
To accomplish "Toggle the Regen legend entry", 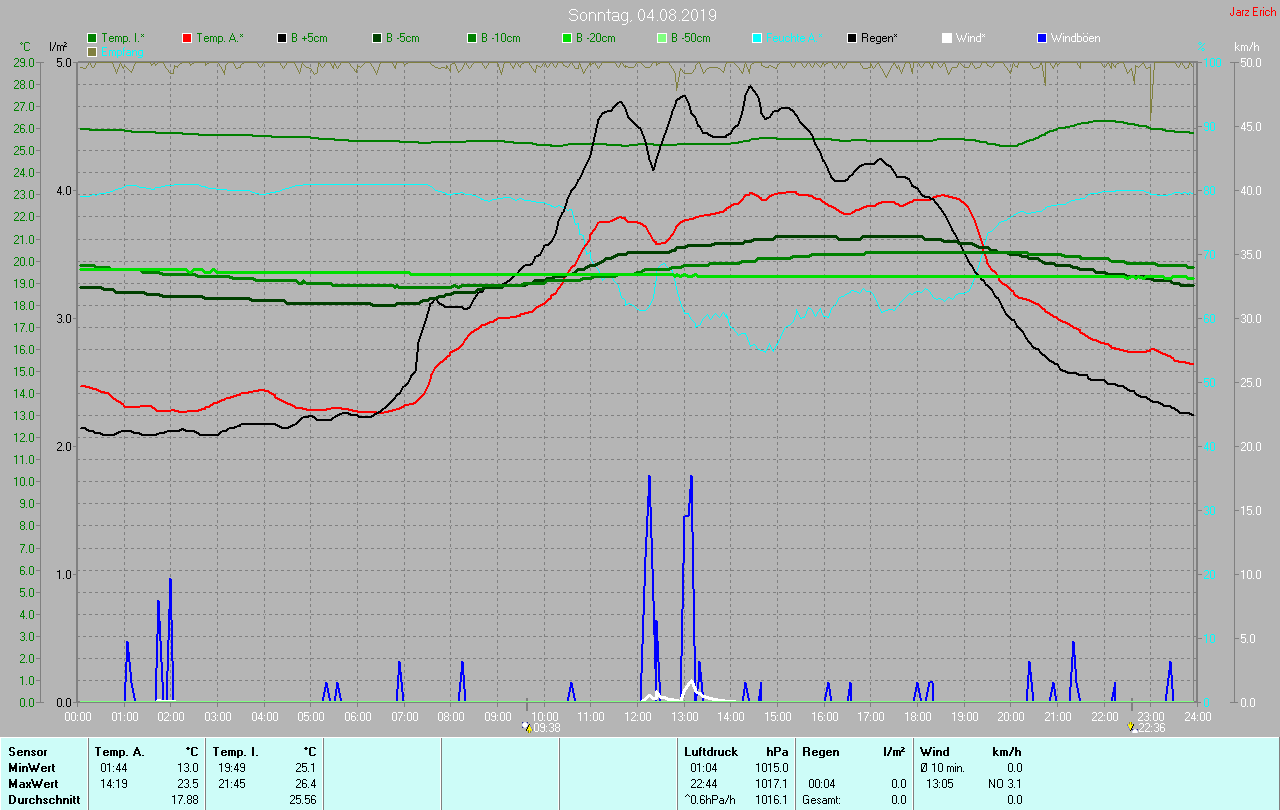I will click(x=880, y=38).
